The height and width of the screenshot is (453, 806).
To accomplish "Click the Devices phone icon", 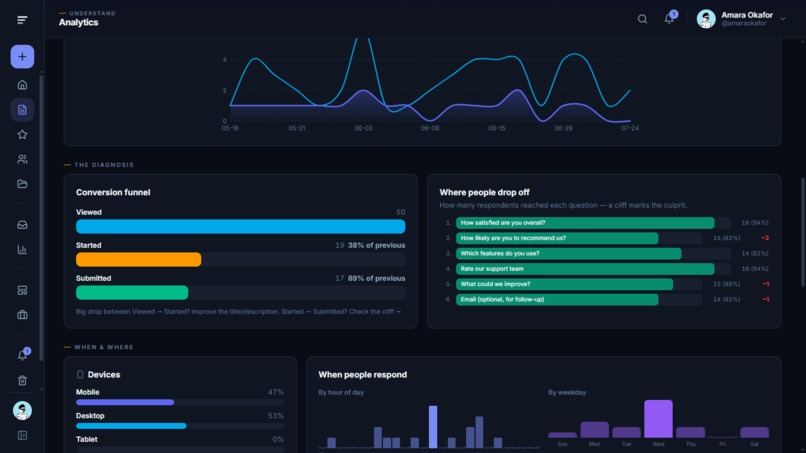I will [80, 375].
